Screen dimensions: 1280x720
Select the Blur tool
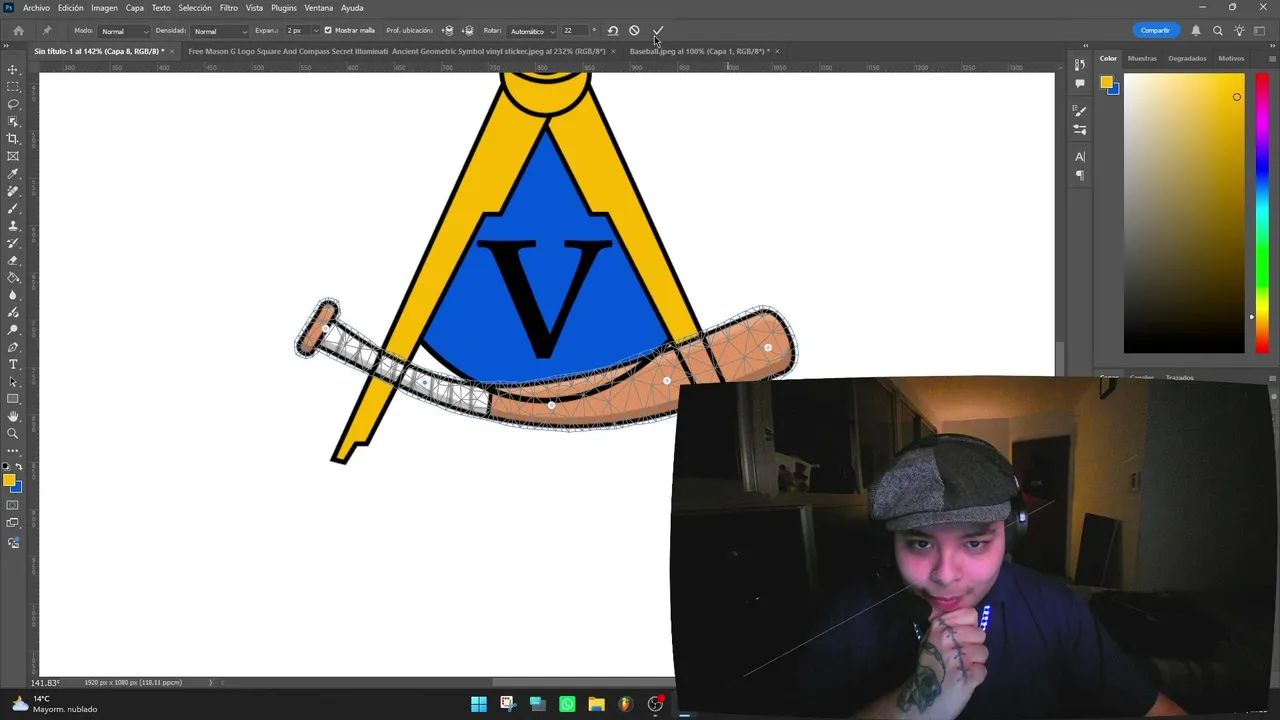pyautogui.click(x=13, y=295)
